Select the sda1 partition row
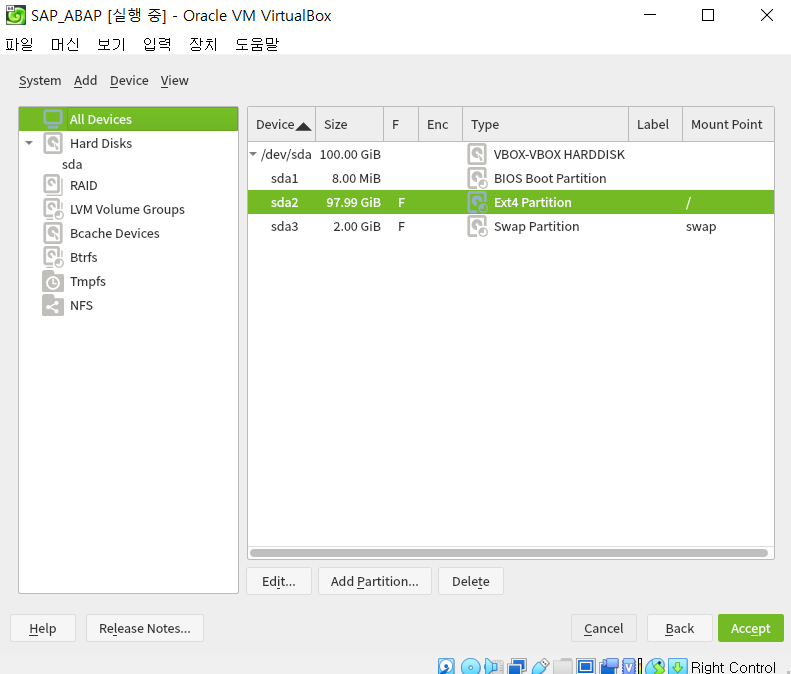 click(511, 178)
